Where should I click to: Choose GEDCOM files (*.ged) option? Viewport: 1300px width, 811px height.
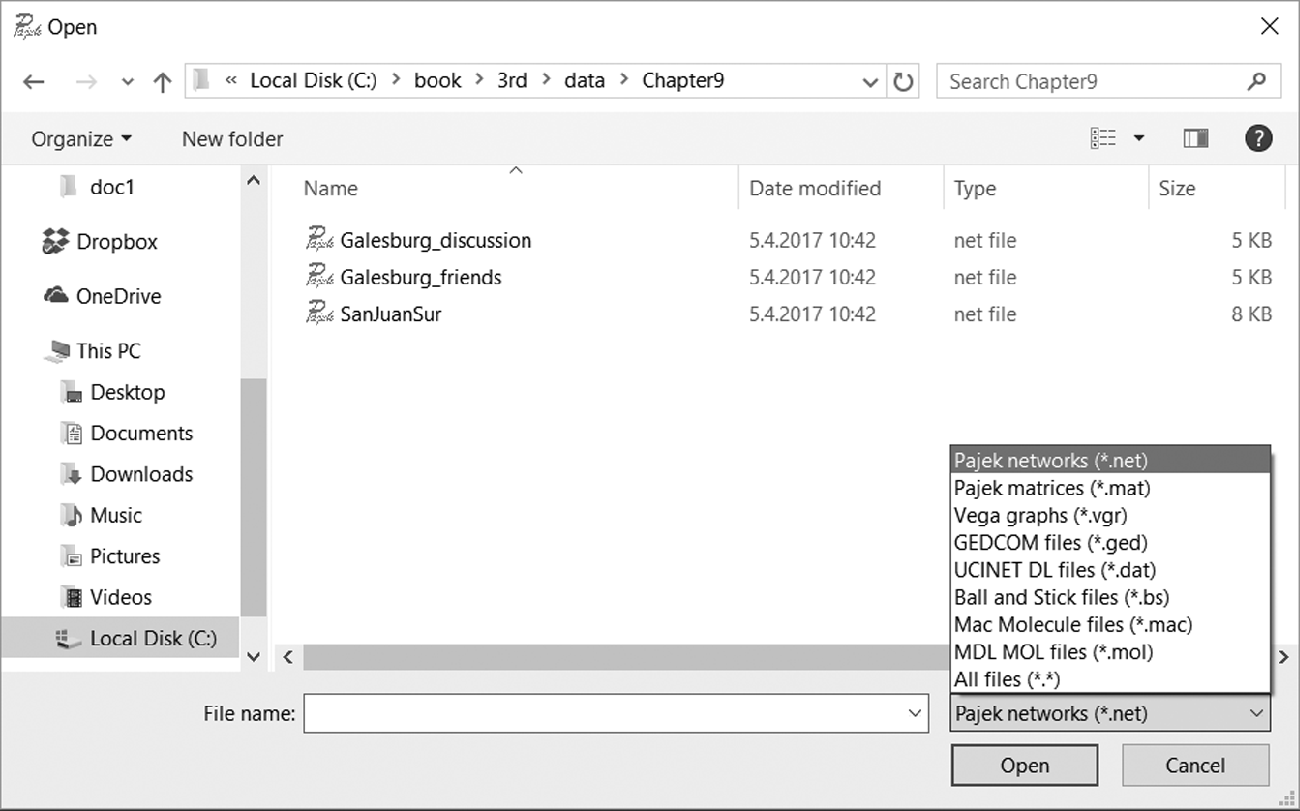(1110, 542)
